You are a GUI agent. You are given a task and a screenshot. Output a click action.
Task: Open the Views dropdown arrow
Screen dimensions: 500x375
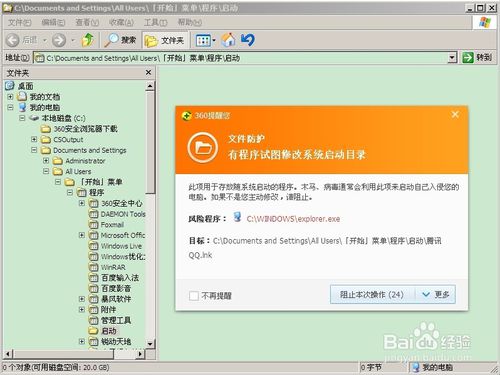[214, 40]
